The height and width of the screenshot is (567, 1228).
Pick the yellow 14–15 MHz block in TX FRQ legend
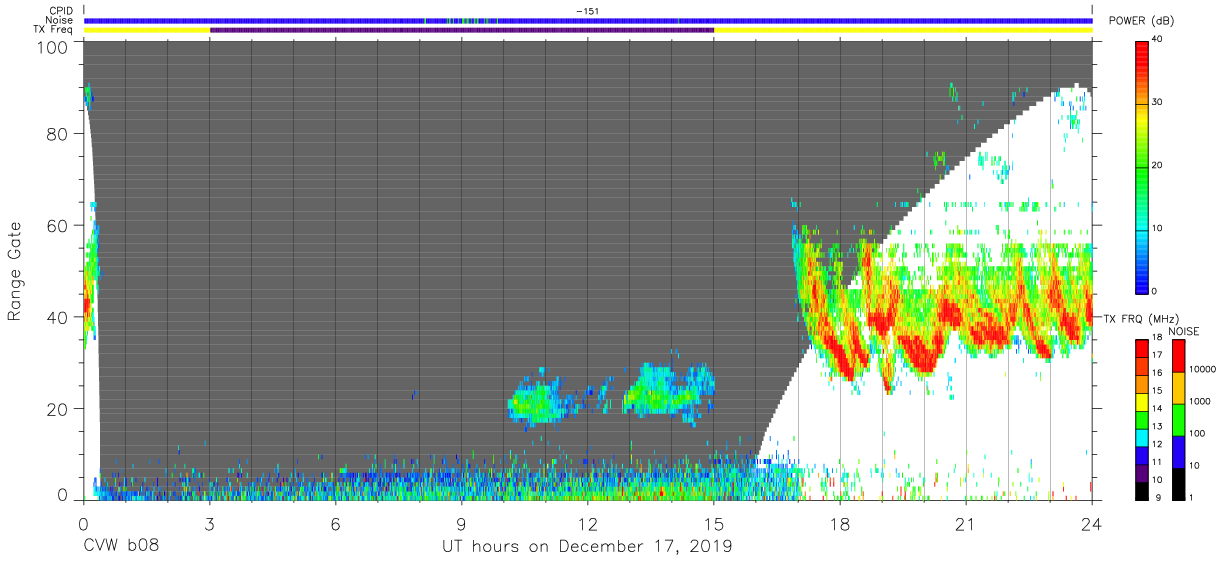1142,401
